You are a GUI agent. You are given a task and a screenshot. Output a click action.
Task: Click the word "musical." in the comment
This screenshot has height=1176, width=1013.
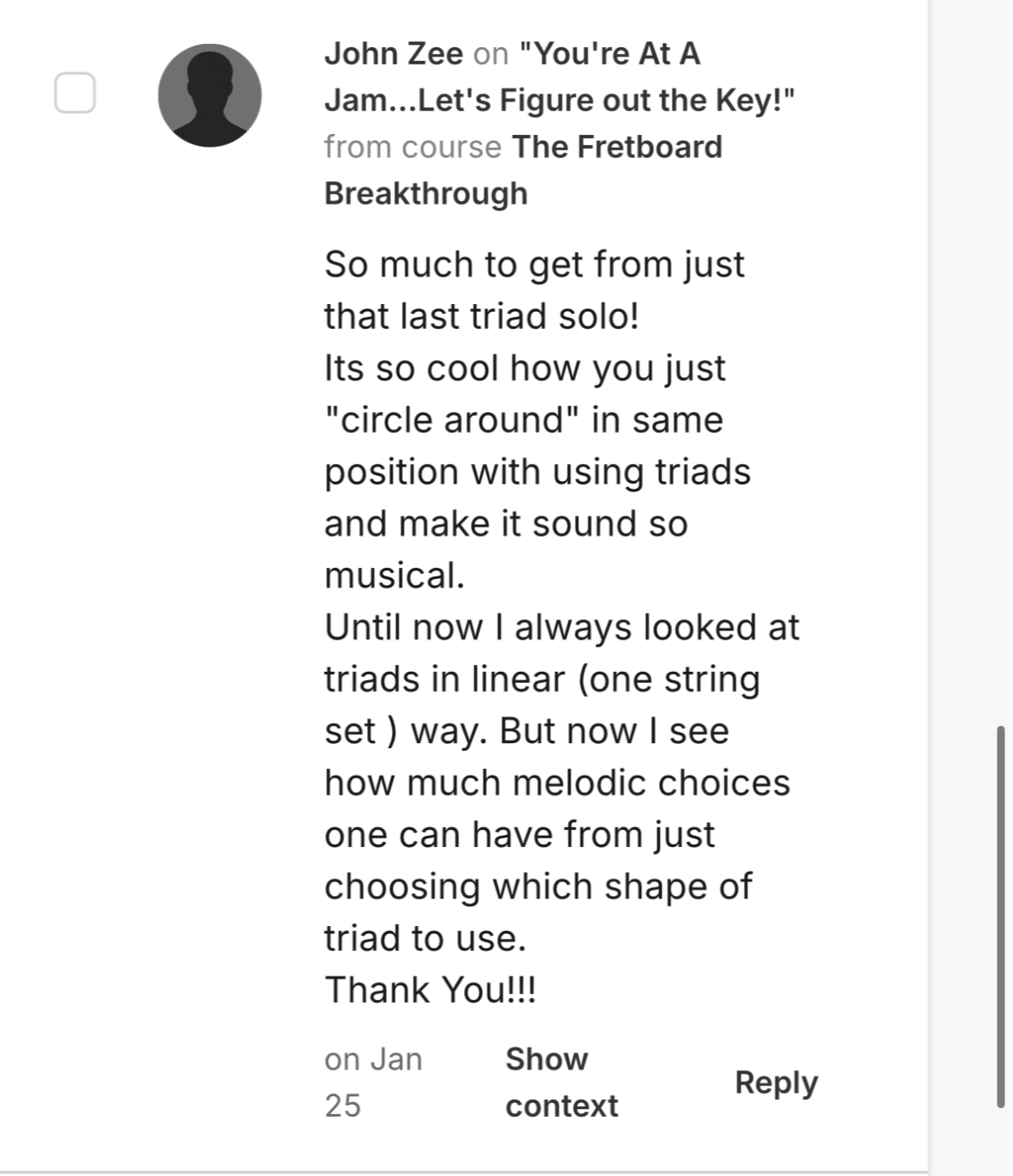point(394,576)
